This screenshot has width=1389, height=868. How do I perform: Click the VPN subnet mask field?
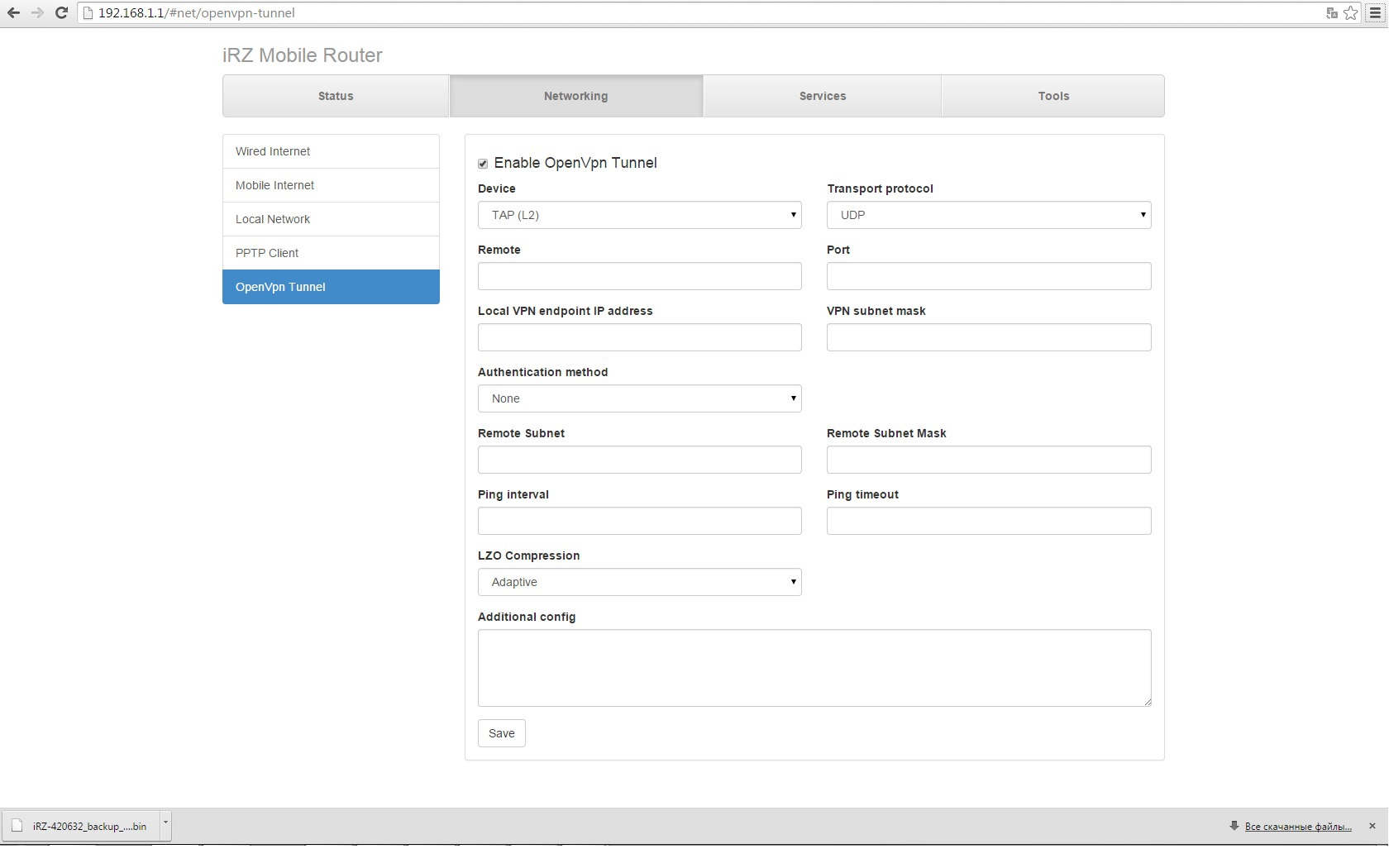(x=989, y=337)
